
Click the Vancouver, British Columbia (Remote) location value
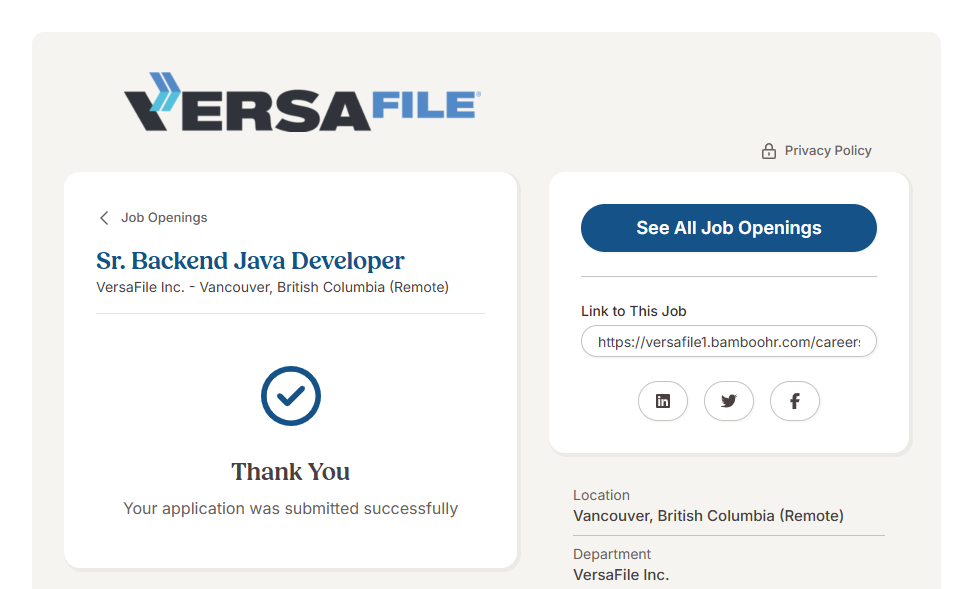click(708, 516)
